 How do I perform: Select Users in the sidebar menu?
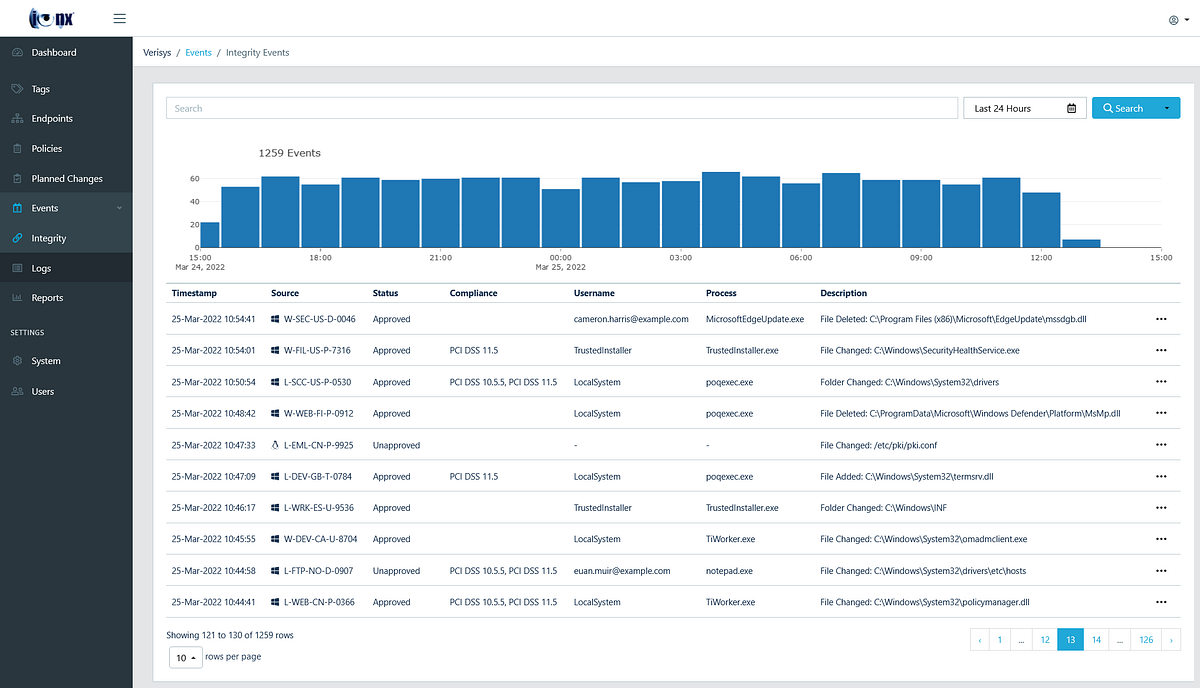[16, 391]
